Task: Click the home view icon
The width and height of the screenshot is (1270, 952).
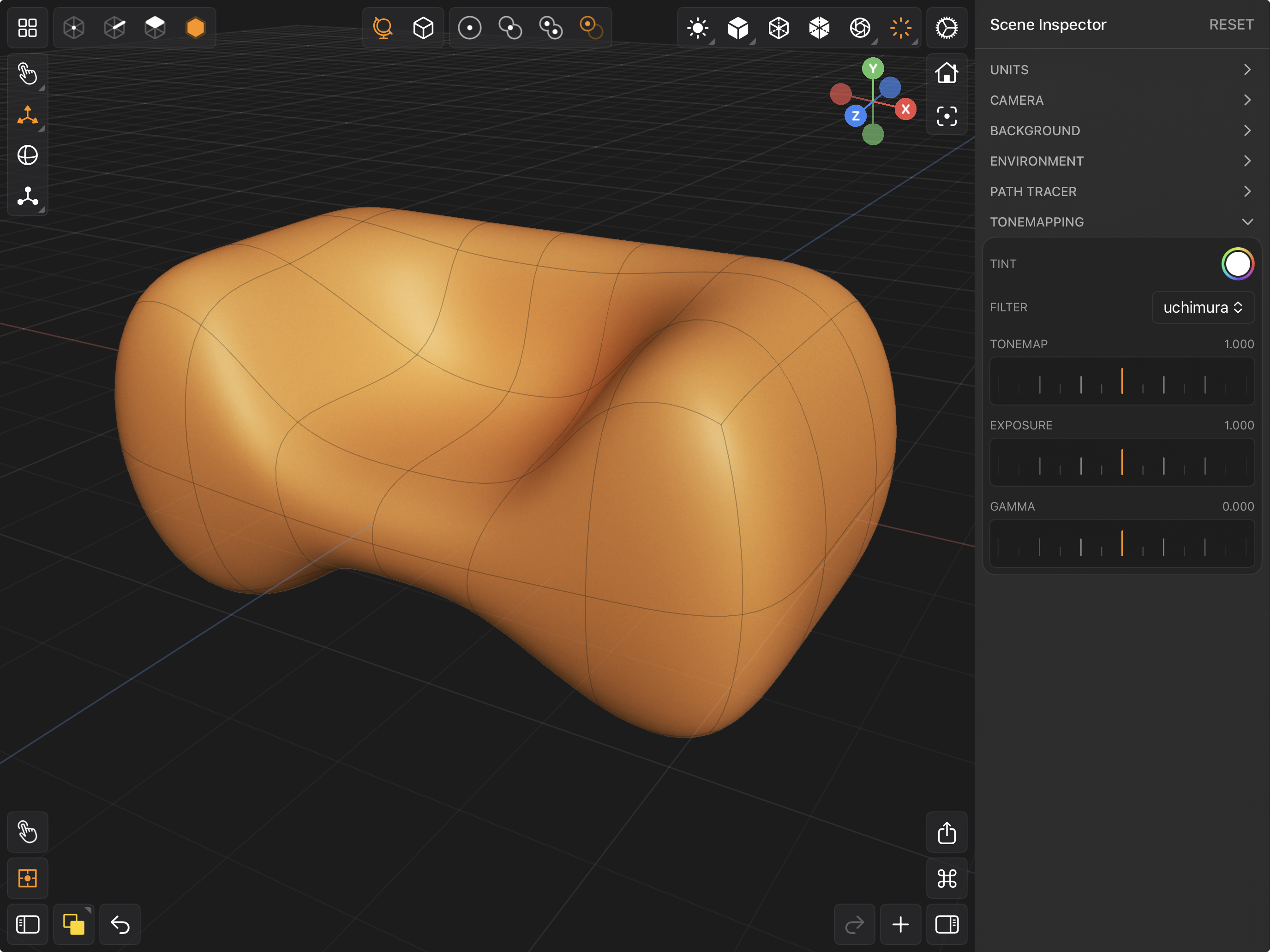Action: click(x=947, y=73)
